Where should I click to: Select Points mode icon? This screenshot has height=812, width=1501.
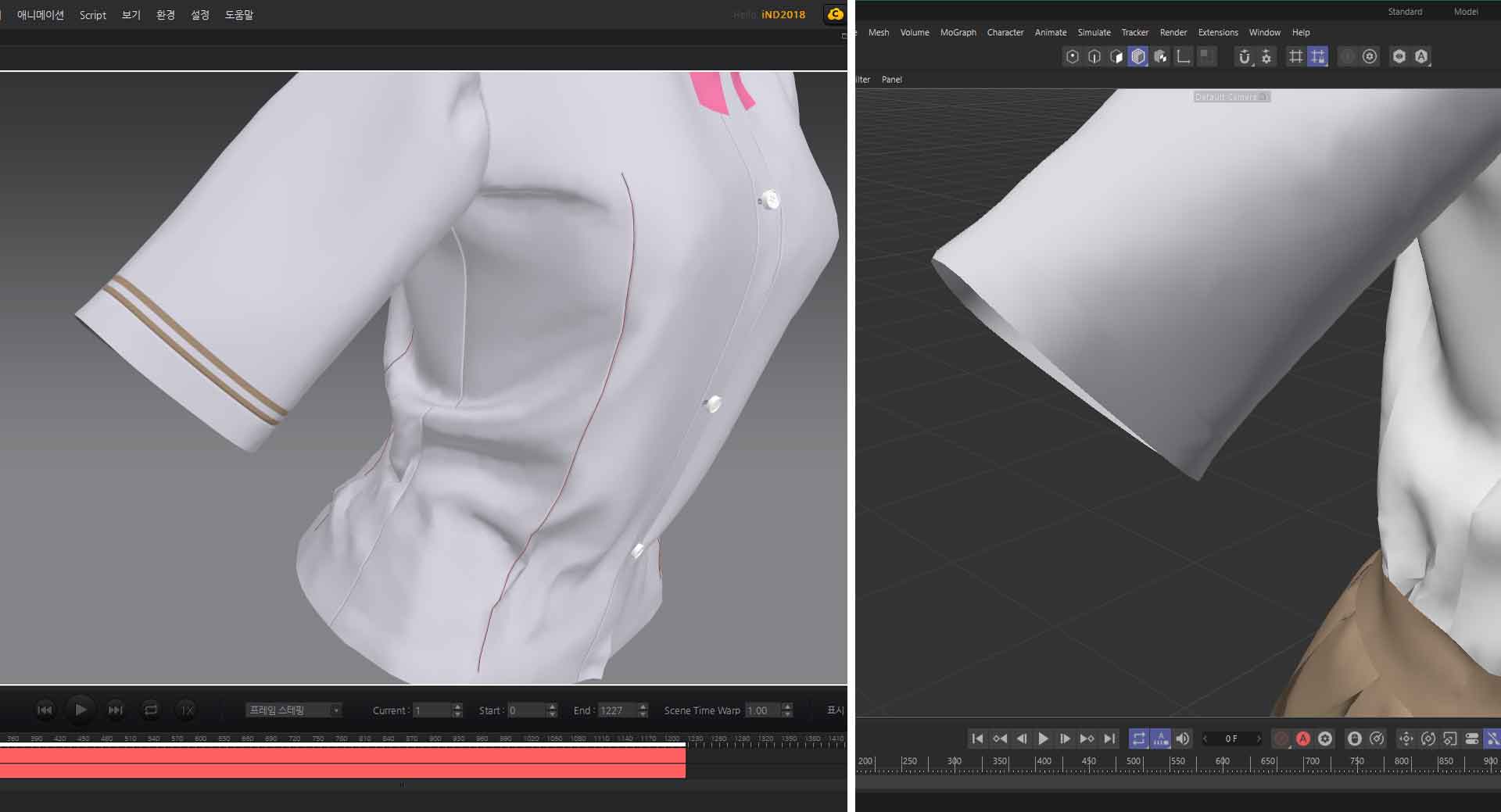(1073, 56)
